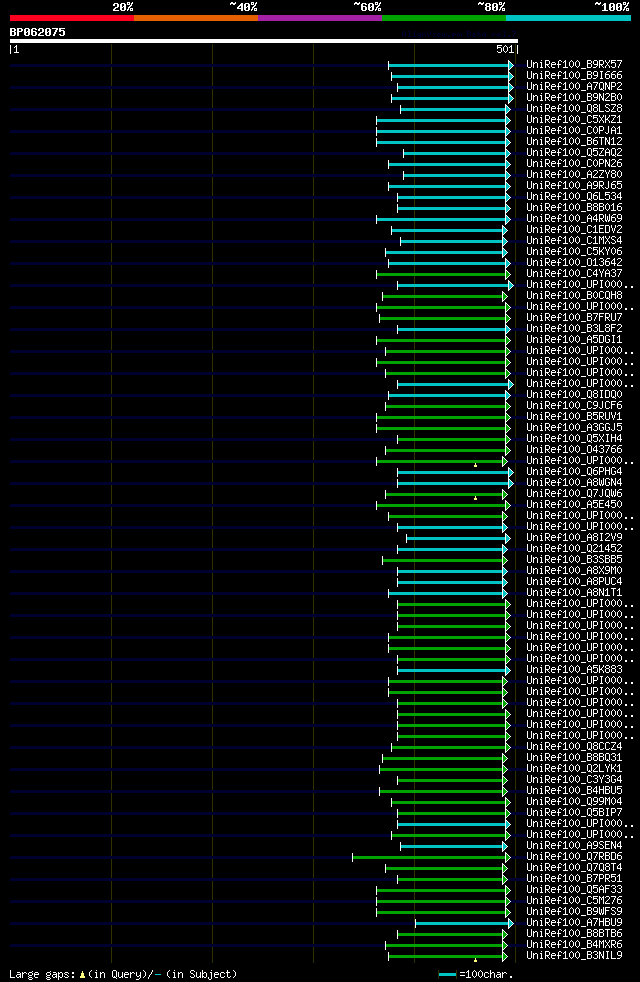
Task: Open the UniRef100_A7QNP2 hit label
Action: (x=574, y=86)
